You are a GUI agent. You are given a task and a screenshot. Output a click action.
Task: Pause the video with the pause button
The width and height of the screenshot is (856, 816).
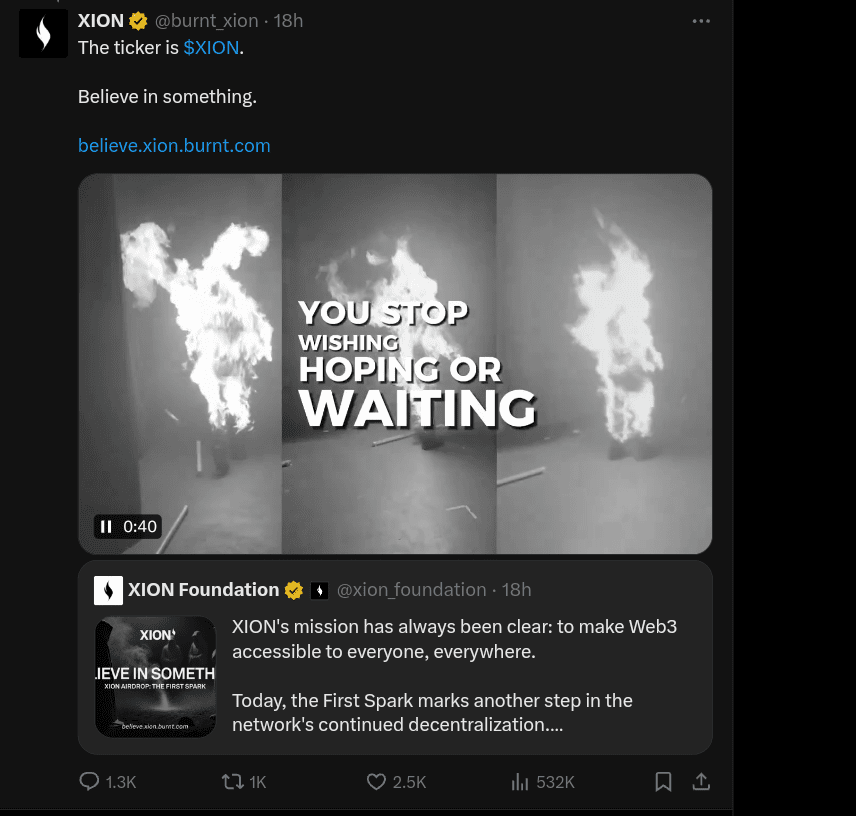click(x=106, y=526)
